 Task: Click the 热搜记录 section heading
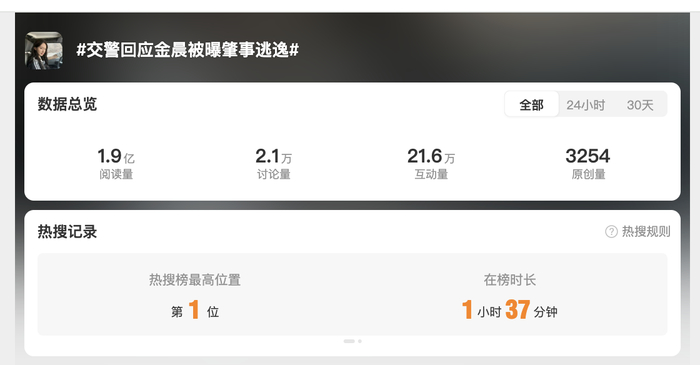67,232
